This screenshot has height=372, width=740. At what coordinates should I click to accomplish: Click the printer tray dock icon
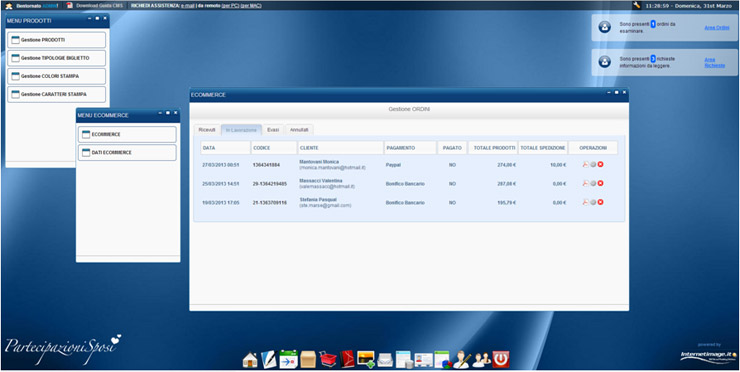385,360
